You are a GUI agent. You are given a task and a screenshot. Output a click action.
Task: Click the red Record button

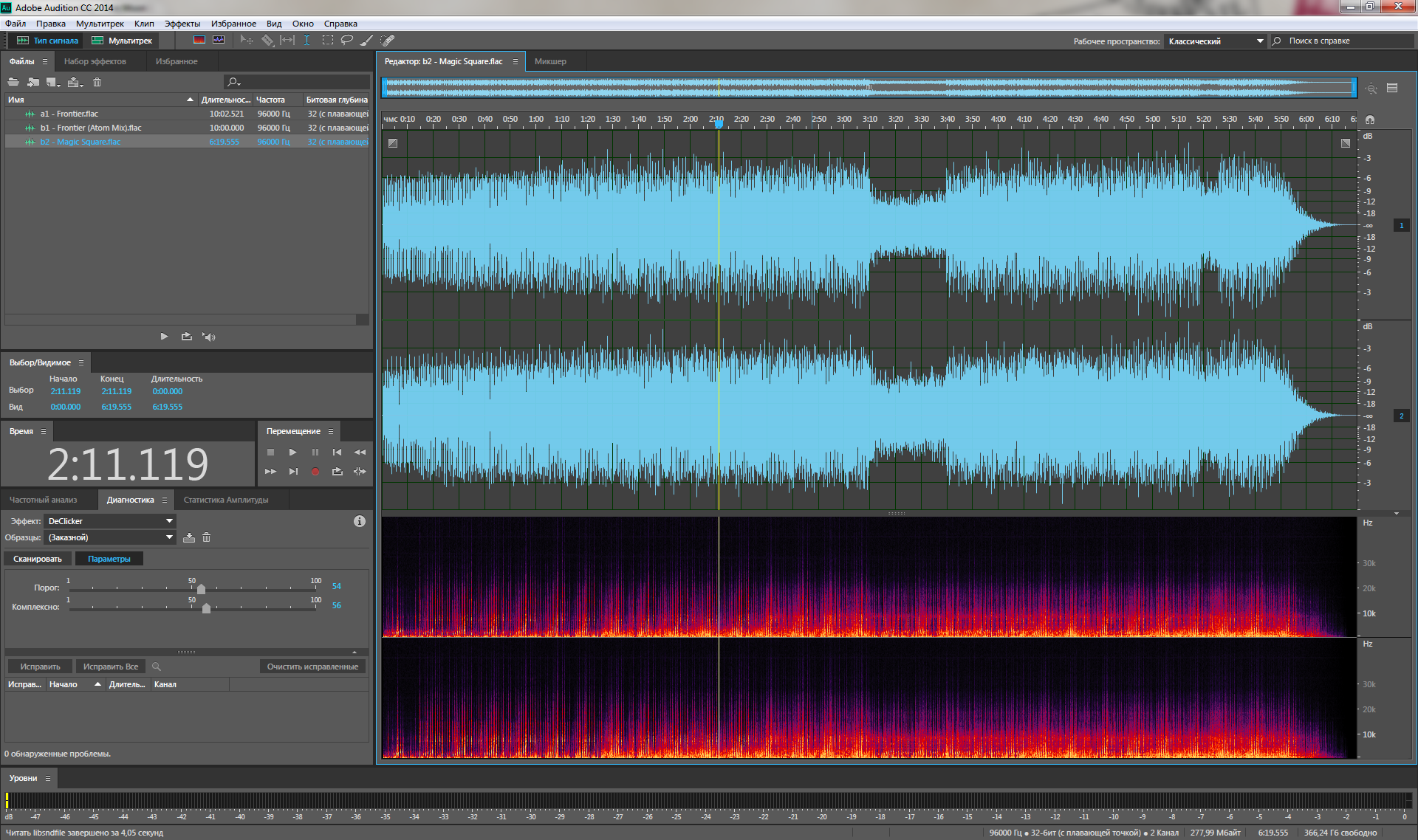click(x=315, y=471)
